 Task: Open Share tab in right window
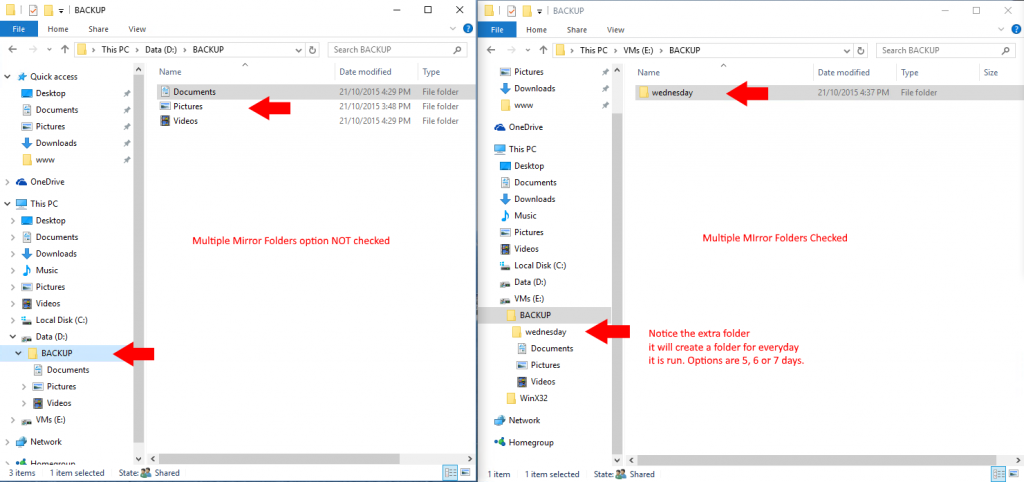577,29
